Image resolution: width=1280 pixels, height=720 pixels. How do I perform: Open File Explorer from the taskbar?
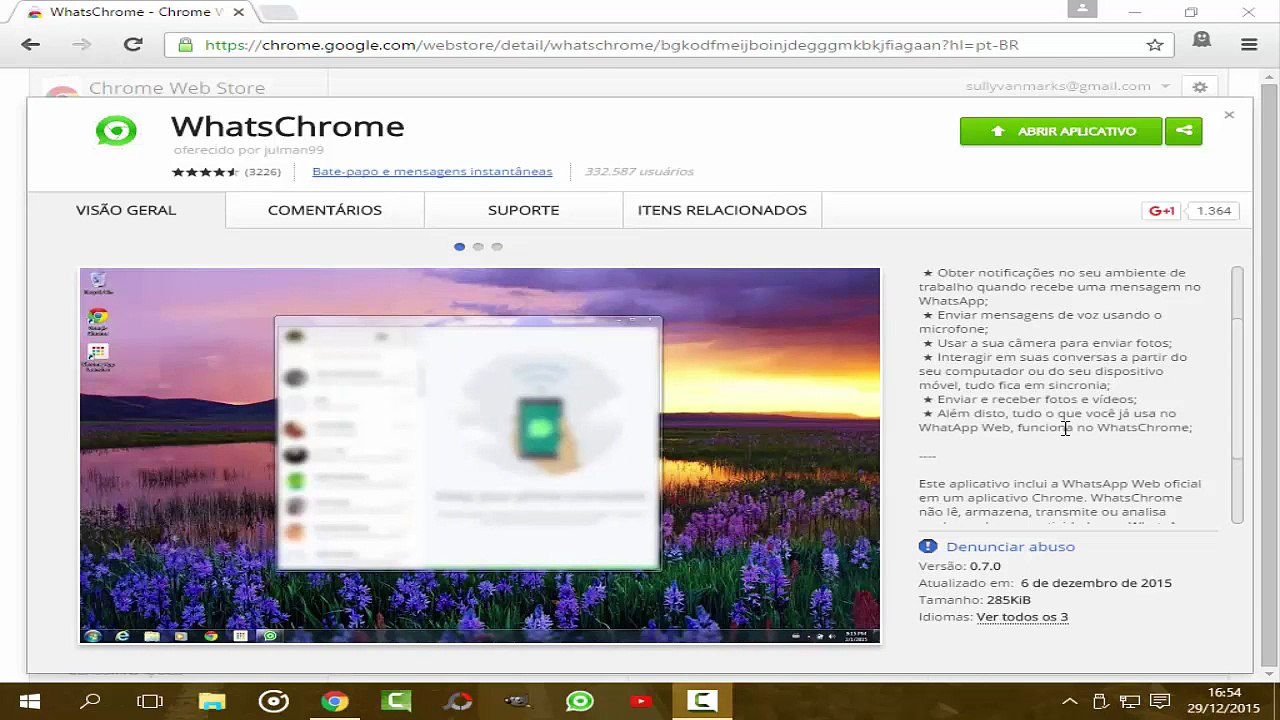coord(212,701)
